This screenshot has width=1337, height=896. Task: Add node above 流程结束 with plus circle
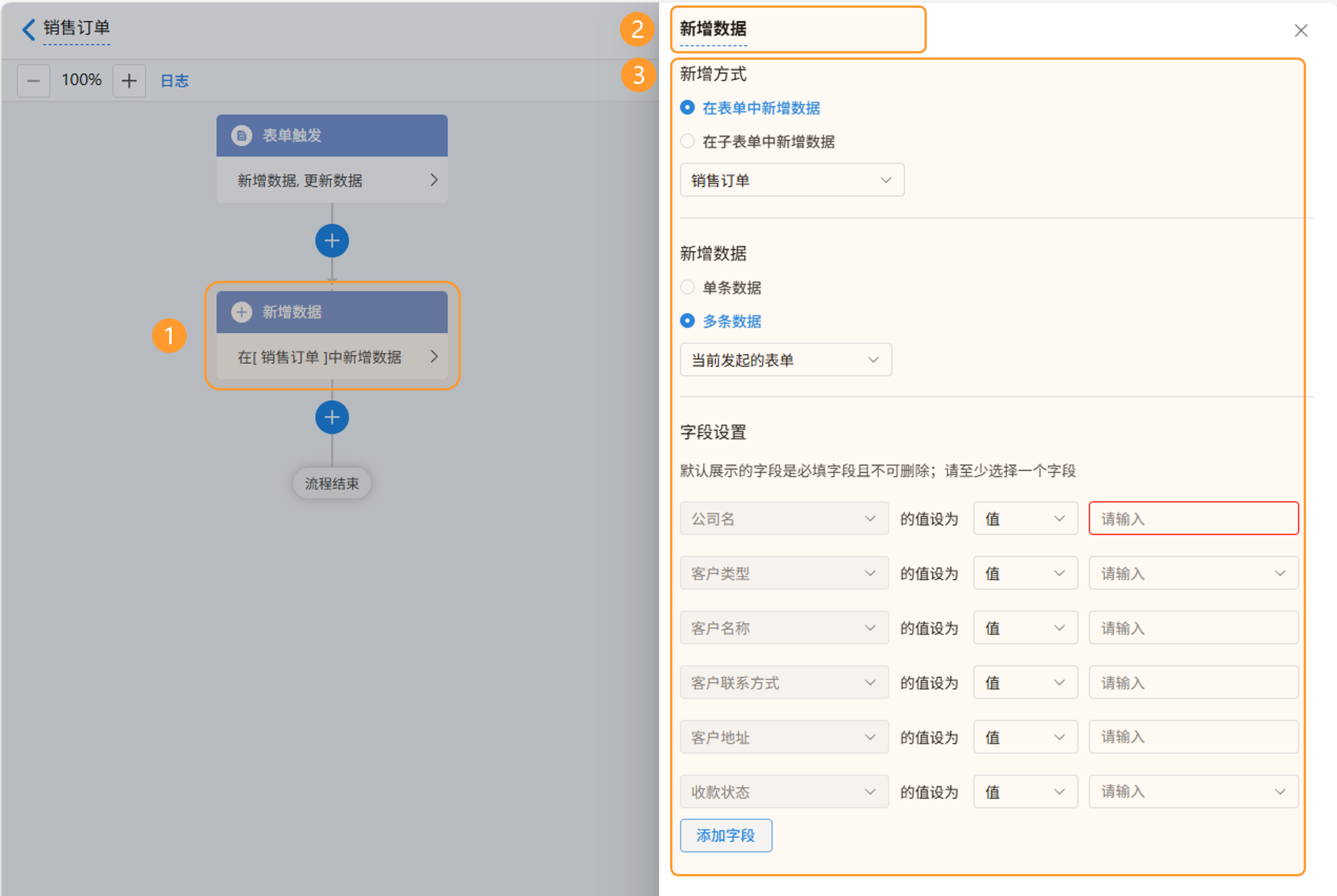pos(332,417)
